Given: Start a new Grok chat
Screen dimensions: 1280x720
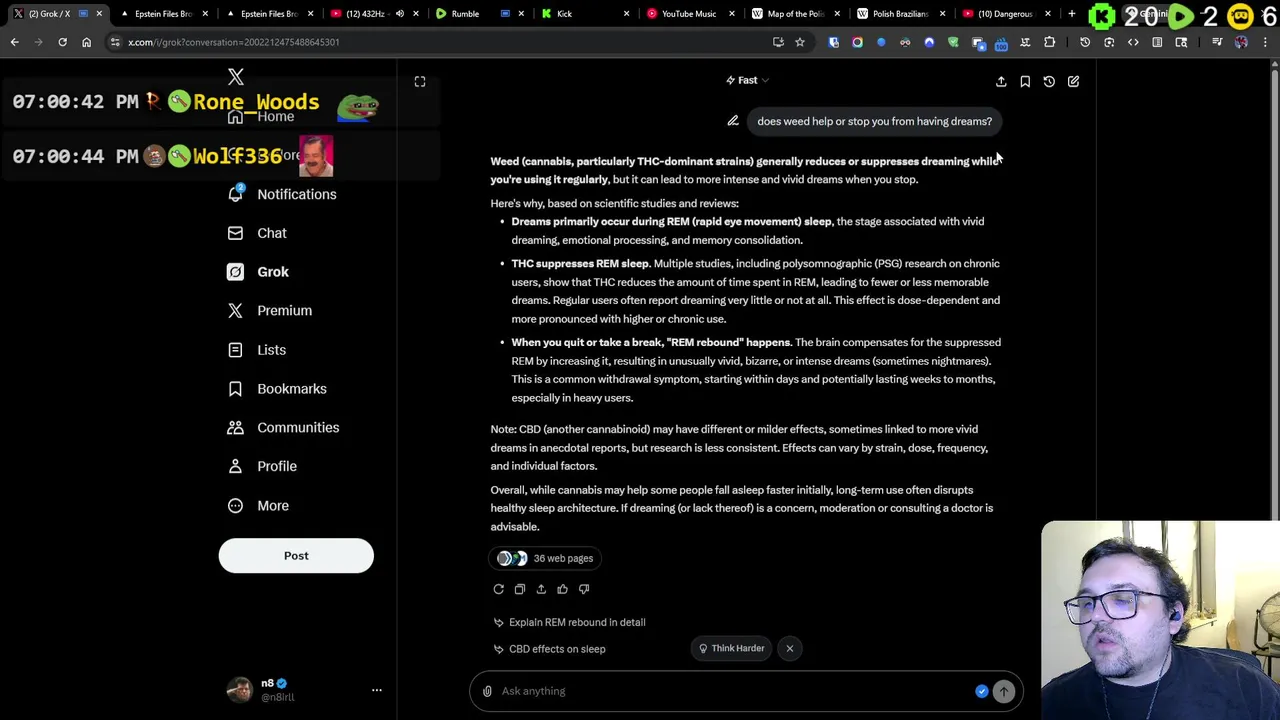Looking at the screenshot, I should 1073,81.
